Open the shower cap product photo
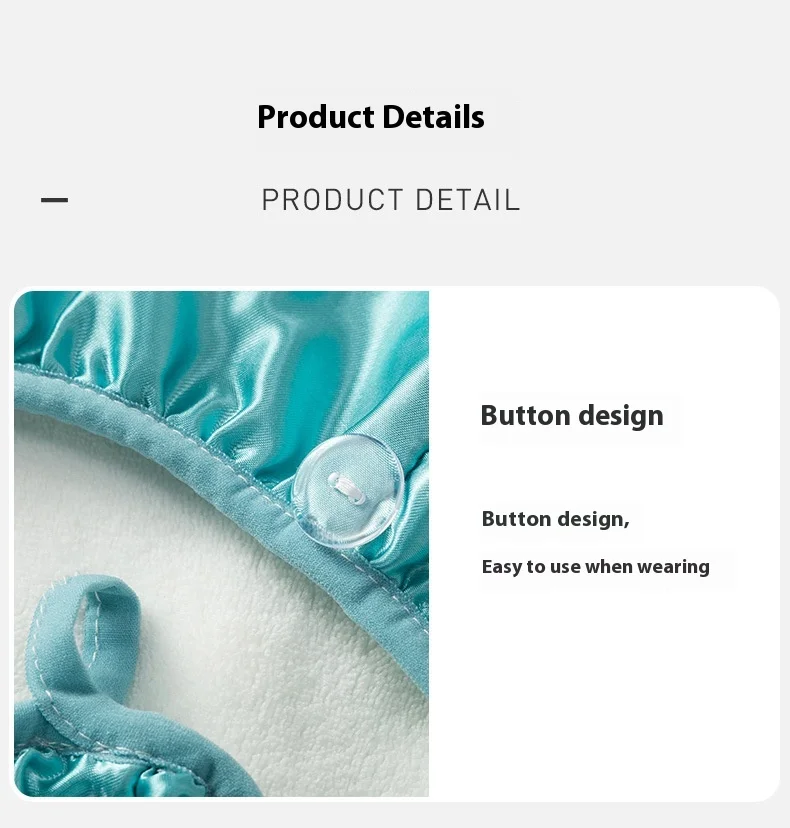The height and width of the screenshot is (828, 790). click(x=221, y=543)
